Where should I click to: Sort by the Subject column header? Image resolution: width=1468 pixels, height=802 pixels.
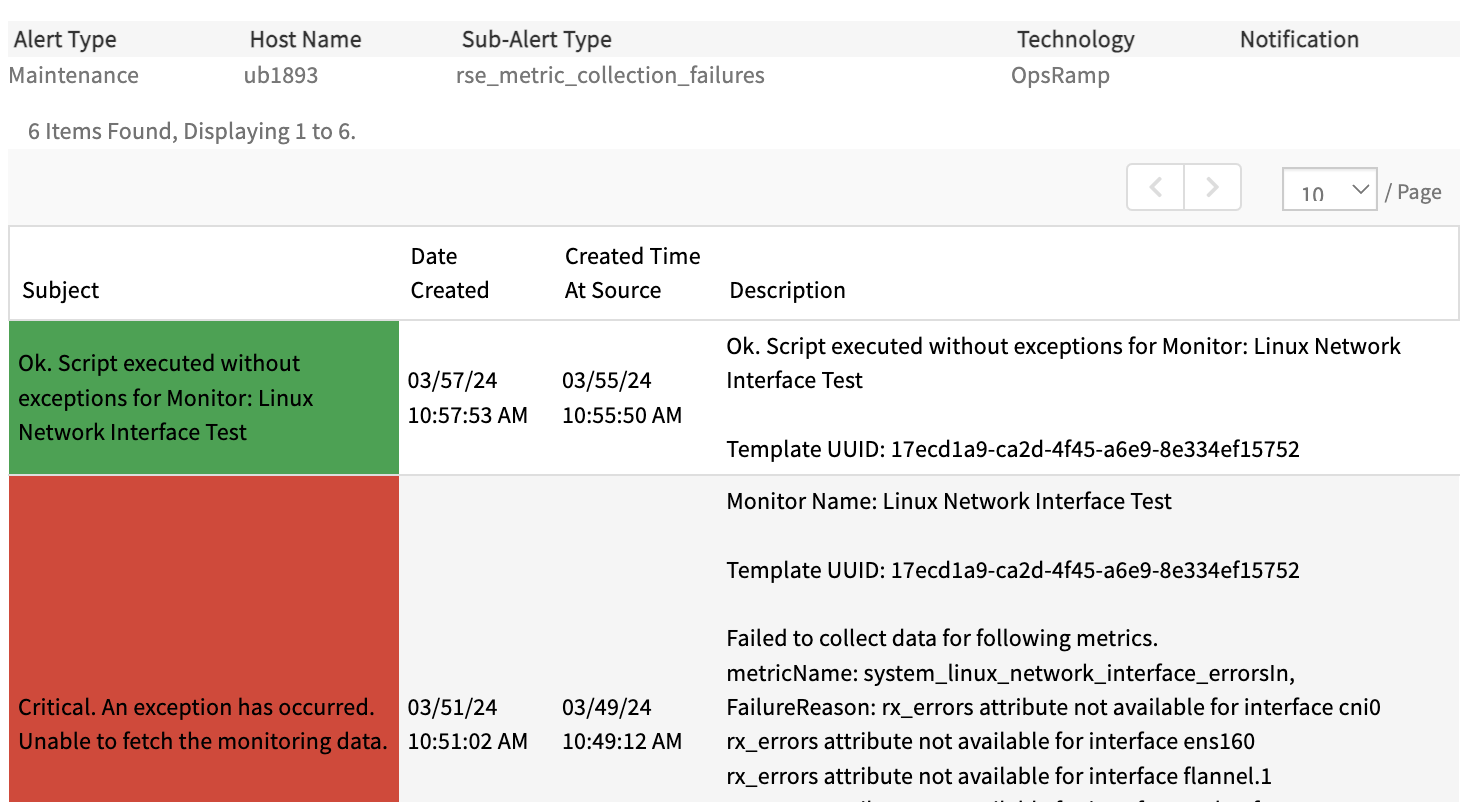(60, 290)
